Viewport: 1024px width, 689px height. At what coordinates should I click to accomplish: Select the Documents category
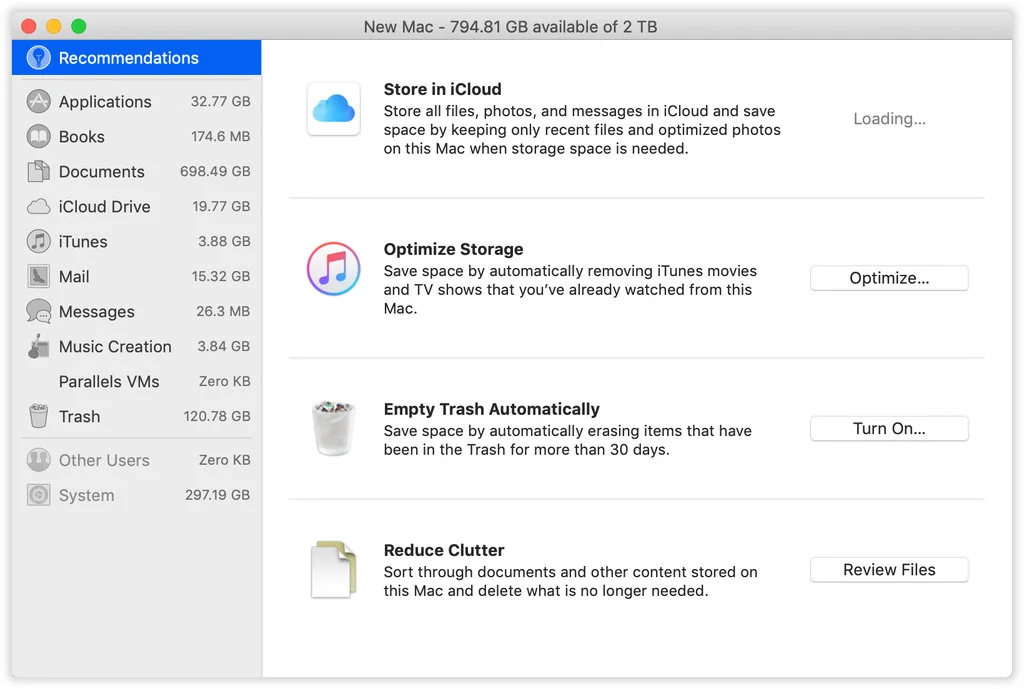[x=136, y=171]
